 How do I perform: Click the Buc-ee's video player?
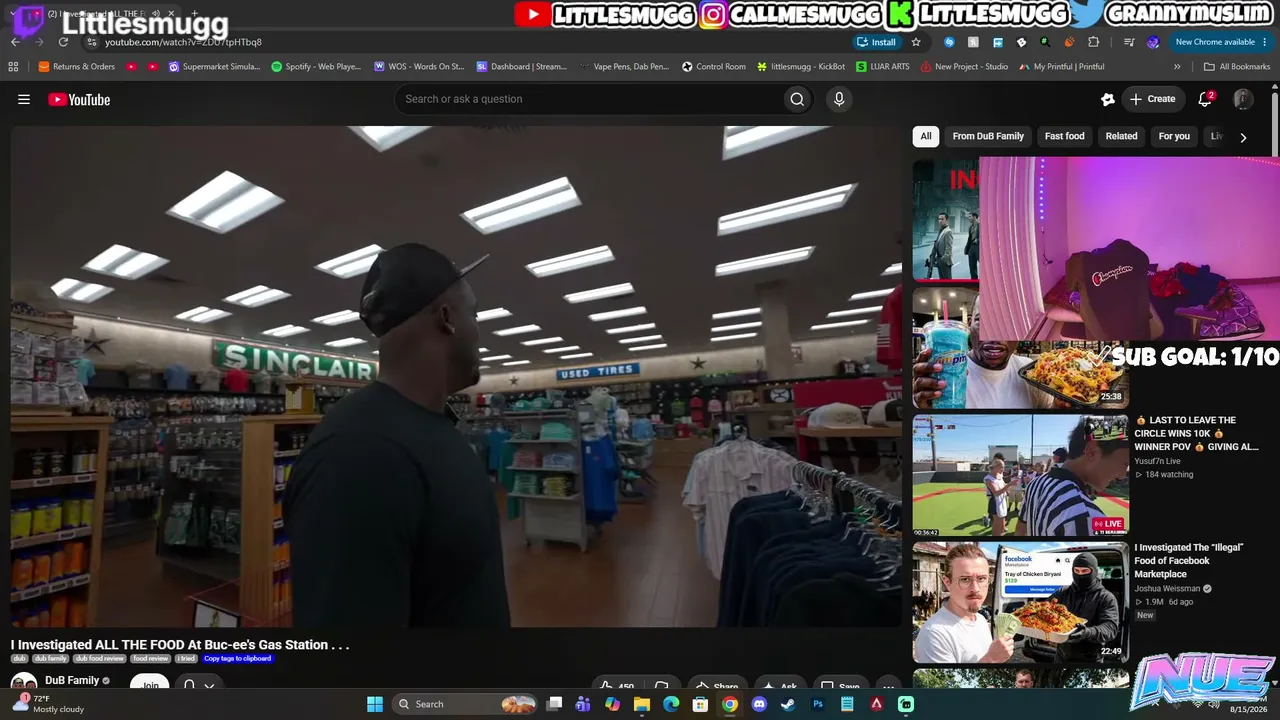click(456, 376)
